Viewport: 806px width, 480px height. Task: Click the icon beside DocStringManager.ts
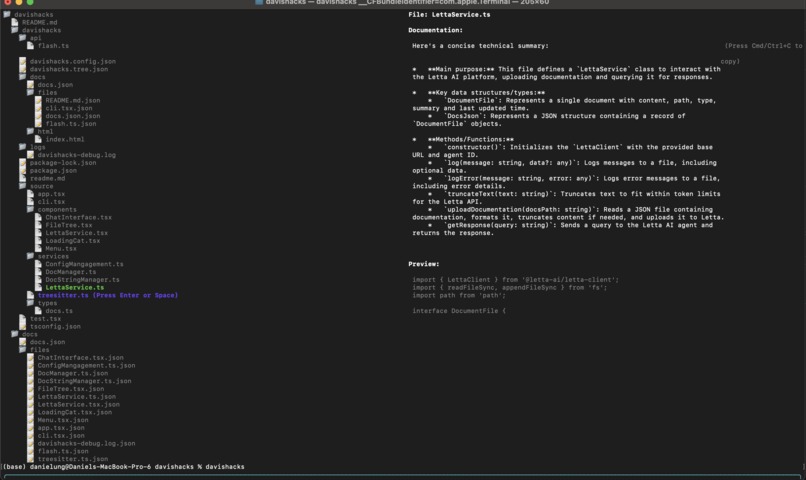(38, 280)
